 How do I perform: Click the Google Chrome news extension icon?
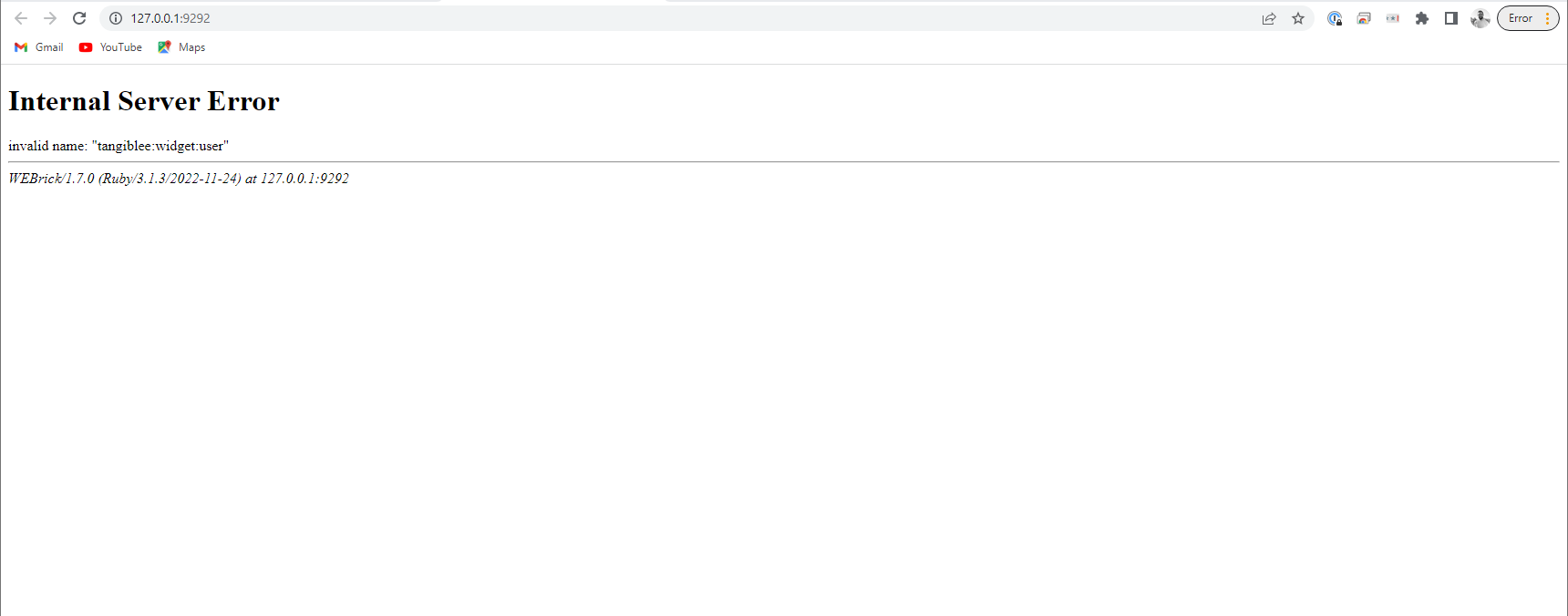[x=1364, y=17]
